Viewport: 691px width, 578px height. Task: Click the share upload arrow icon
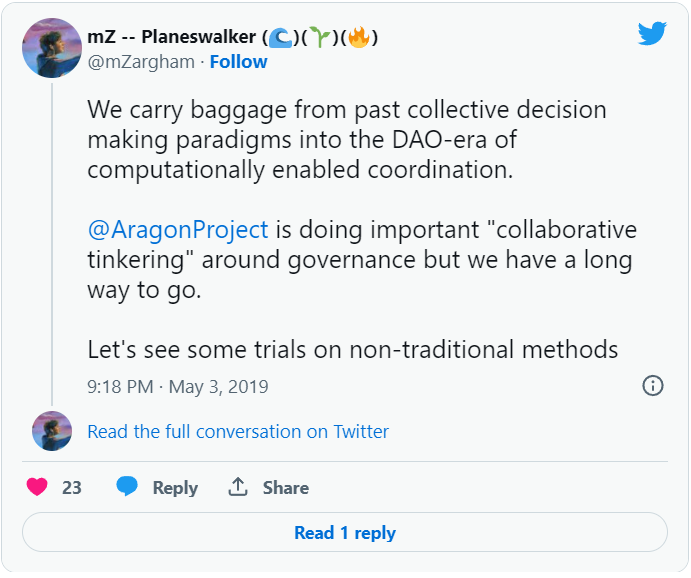click(x=238, y=487)
